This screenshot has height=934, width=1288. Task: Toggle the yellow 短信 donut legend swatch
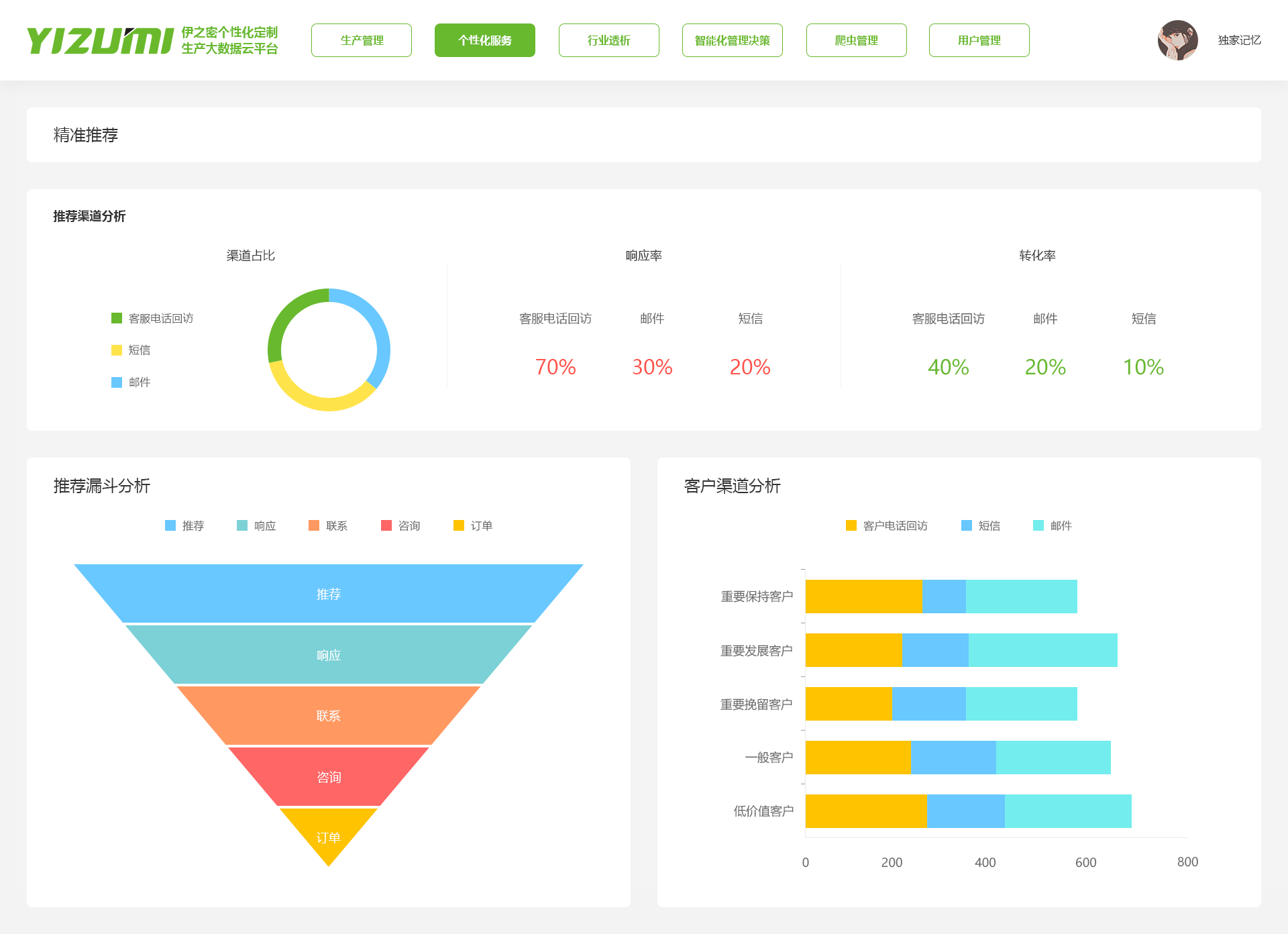point(117,350)
